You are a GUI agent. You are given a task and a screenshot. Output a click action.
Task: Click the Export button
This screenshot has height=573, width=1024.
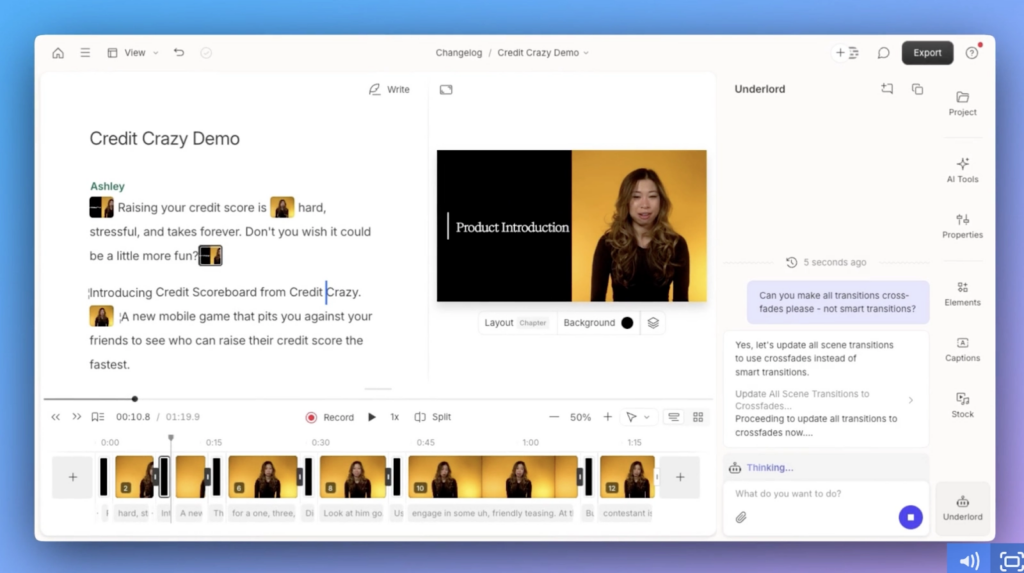point(927,53)
